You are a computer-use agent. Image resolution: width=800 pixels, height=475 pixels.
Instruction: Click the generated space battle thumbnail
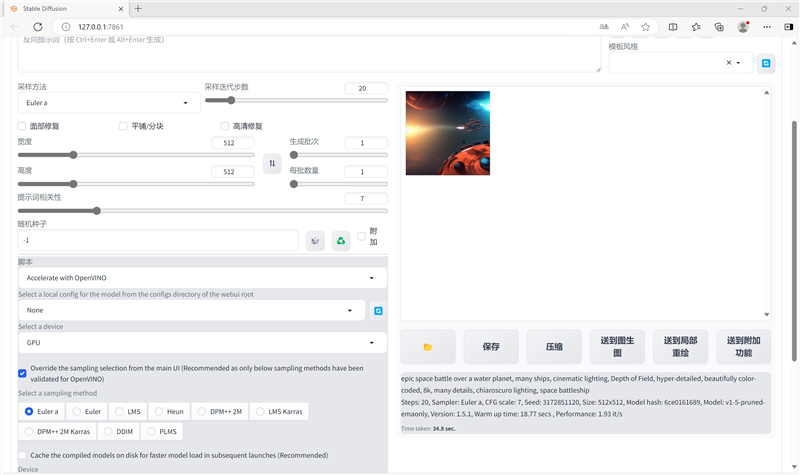(x=448, y=133)
